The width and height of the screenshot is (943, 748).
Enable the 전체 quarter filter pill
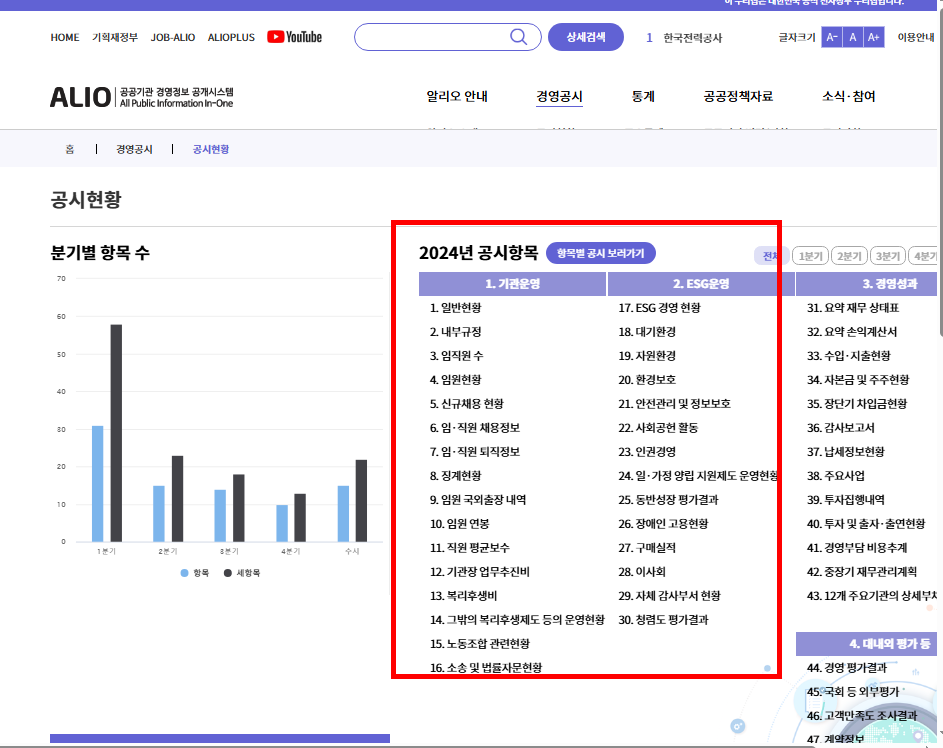(769, 255)
